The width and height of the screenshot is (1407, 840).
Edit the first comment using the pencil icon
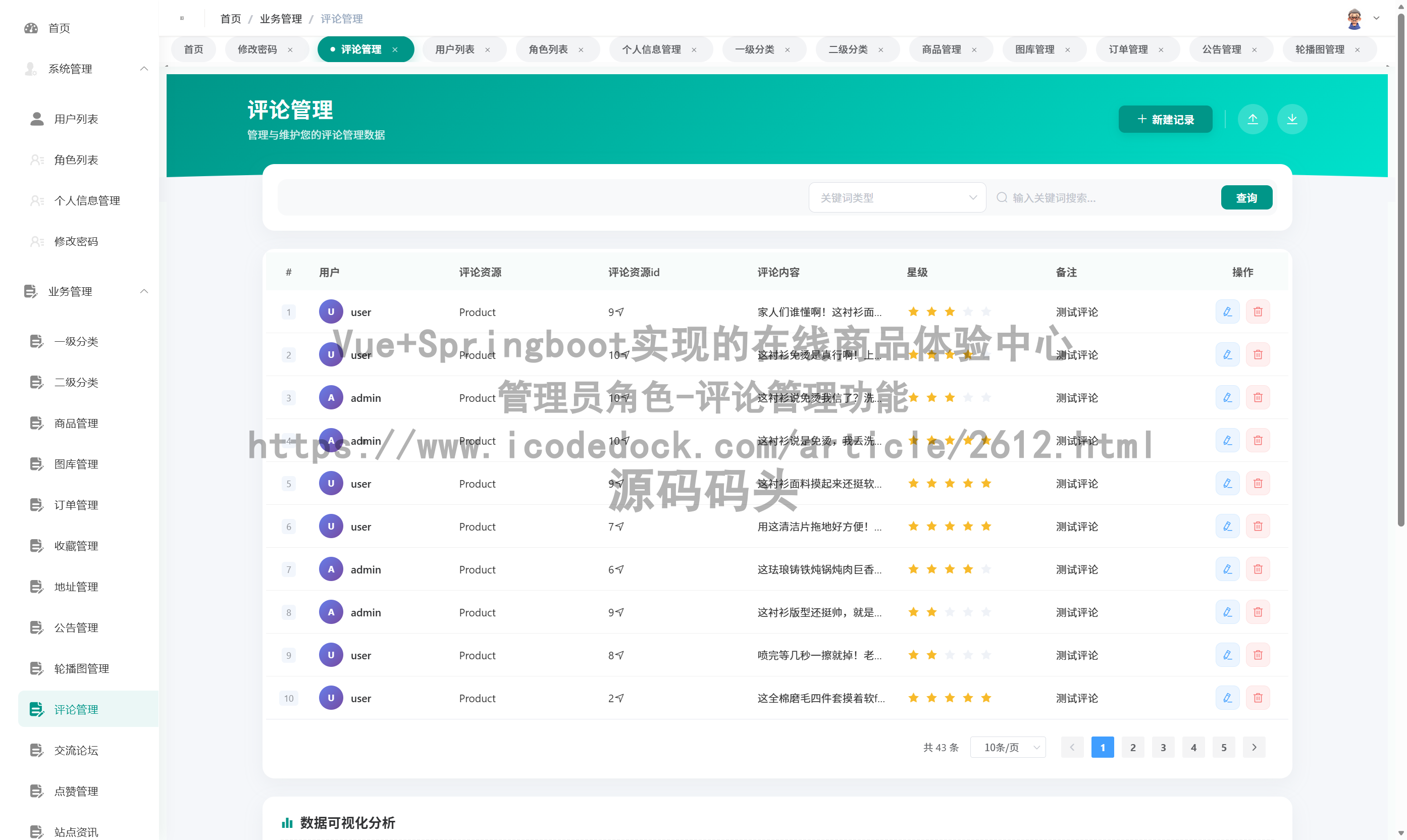click(1227, 311)
